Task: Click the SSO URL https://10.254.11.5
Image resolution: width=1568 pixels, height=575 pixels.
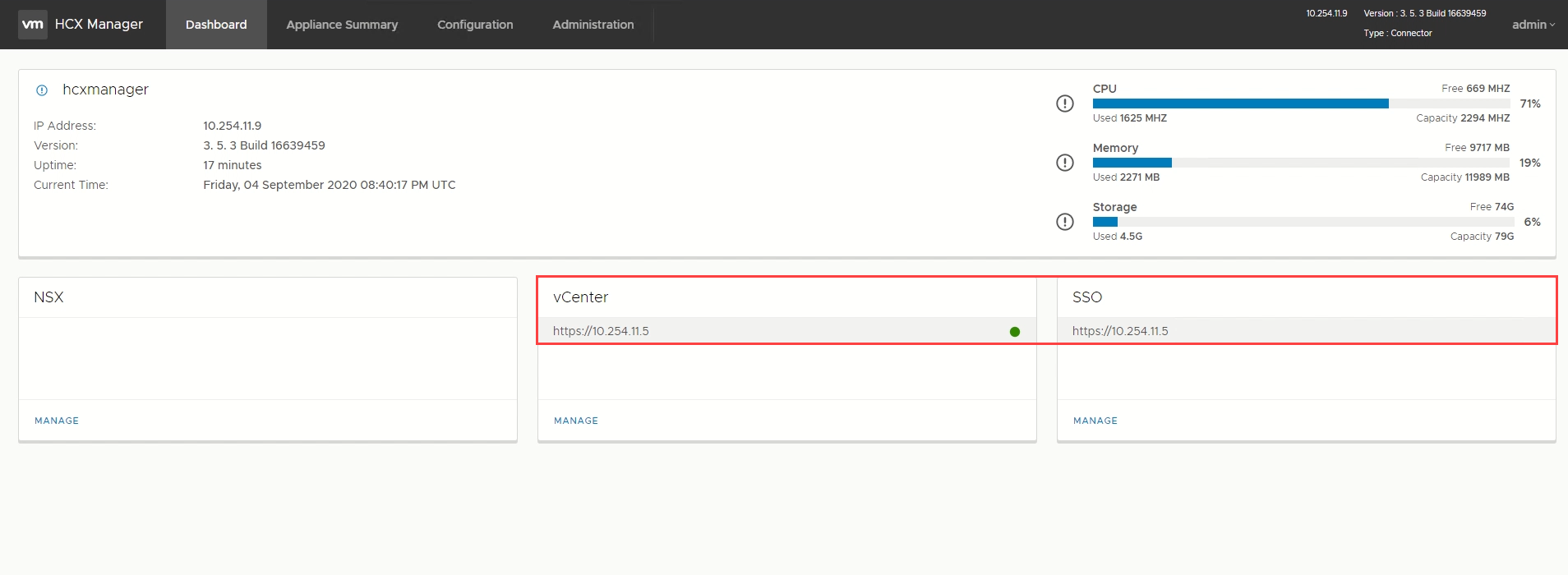Action: click(1120, 331)
